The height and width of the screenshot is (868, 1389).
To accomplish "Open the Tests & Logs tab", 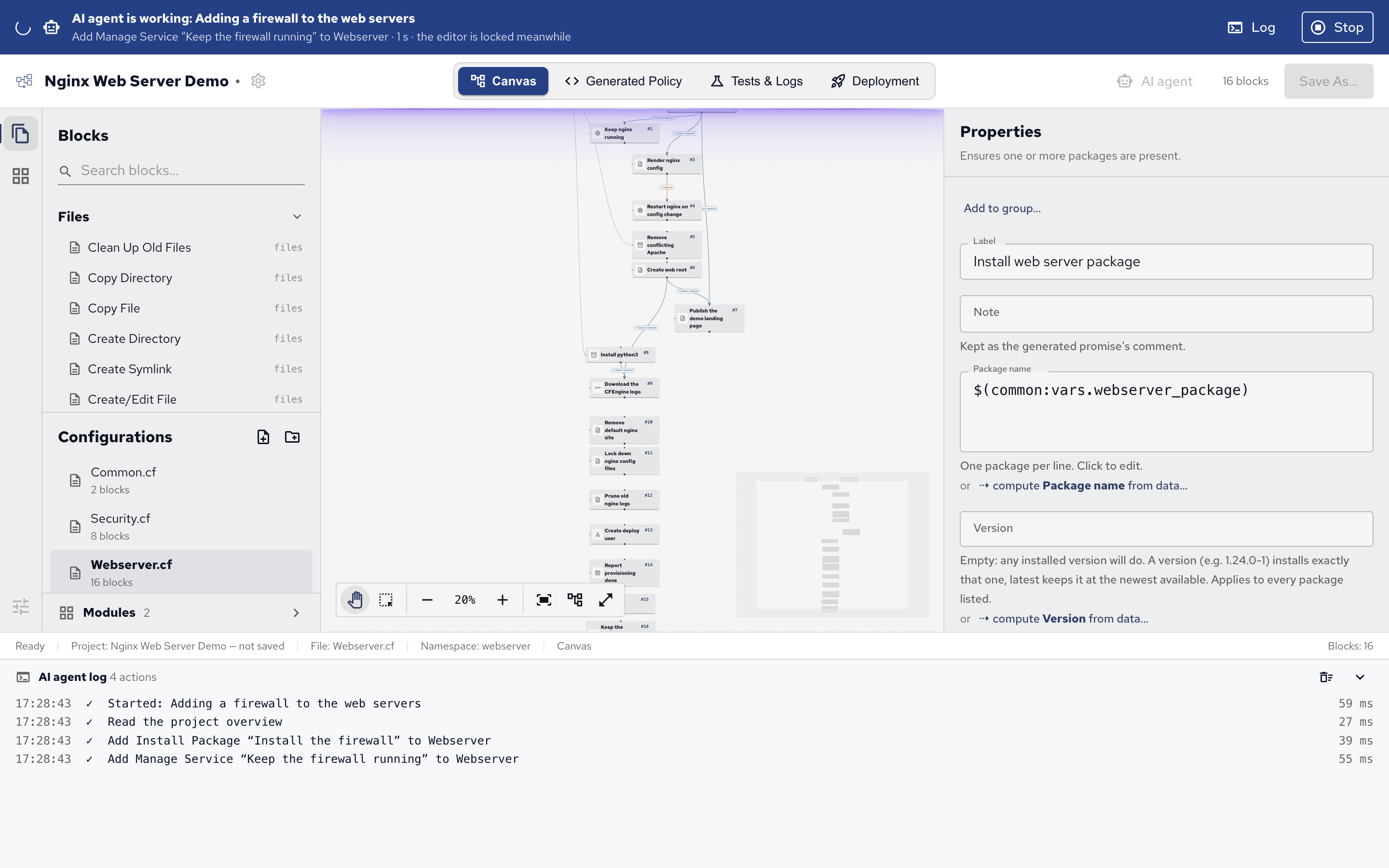I will 757,81.
